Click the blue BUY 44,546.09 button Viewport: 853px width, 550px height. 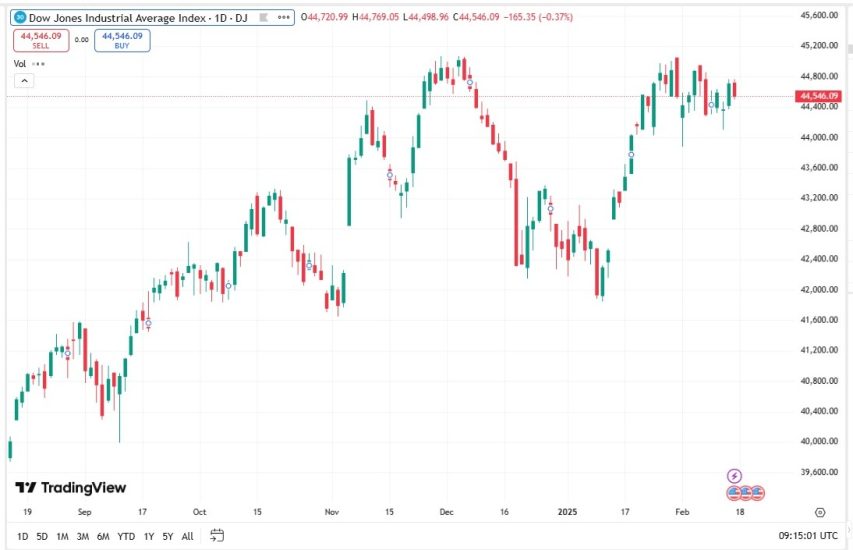[122, 40]
